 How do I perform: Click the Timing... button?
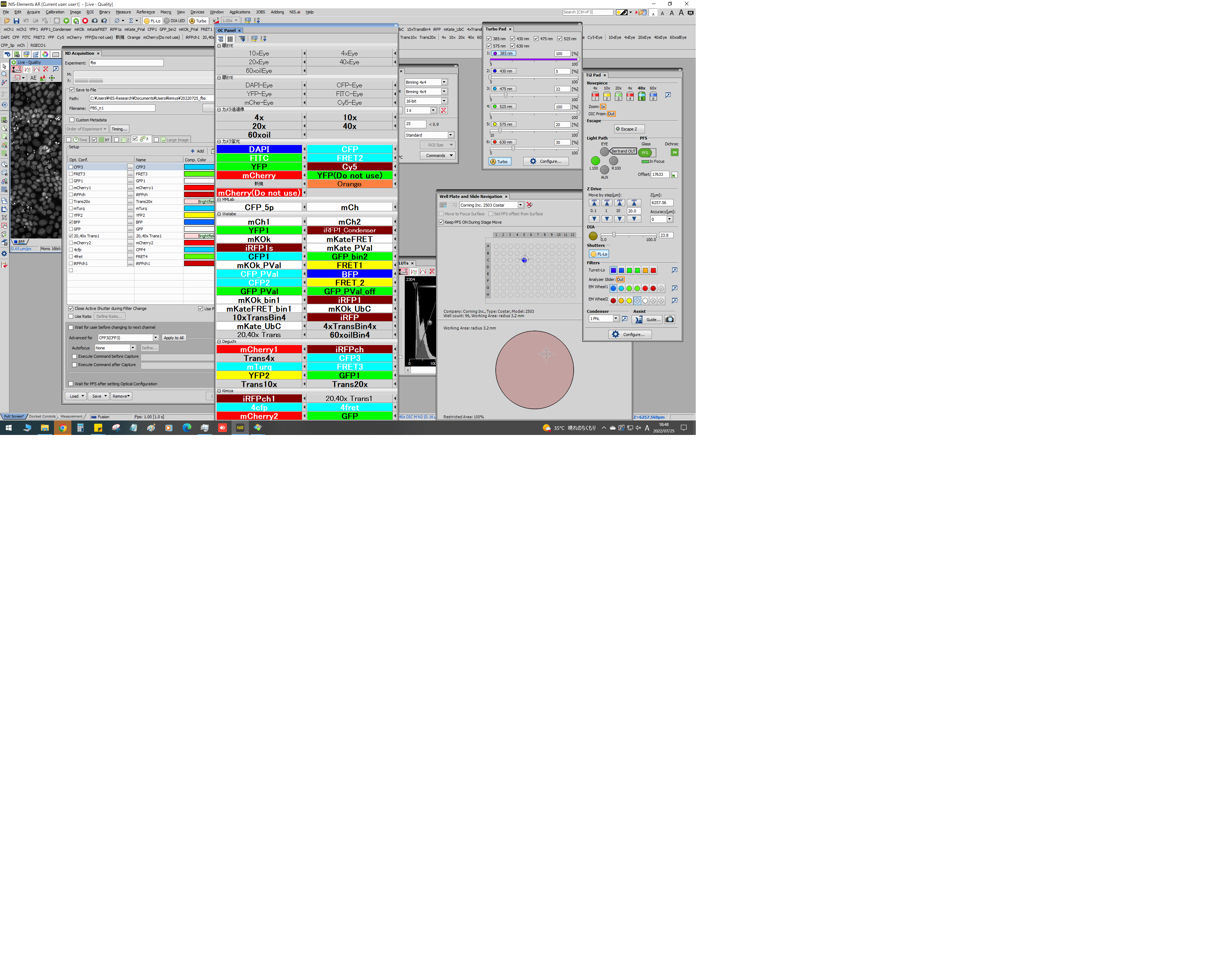(x=119, y=129)
